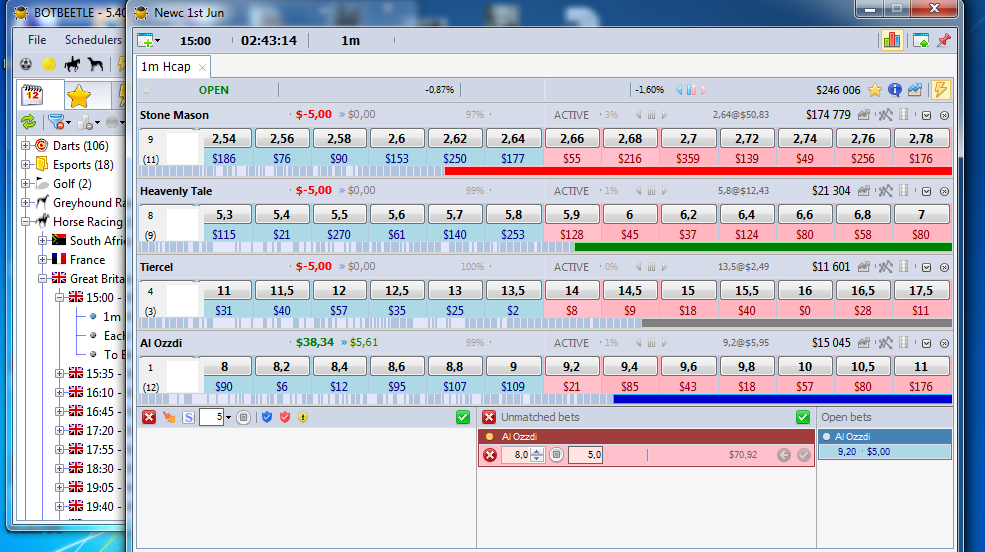Open market info blue icon
This screenshot has width=985, height=552.
[895, 90]
